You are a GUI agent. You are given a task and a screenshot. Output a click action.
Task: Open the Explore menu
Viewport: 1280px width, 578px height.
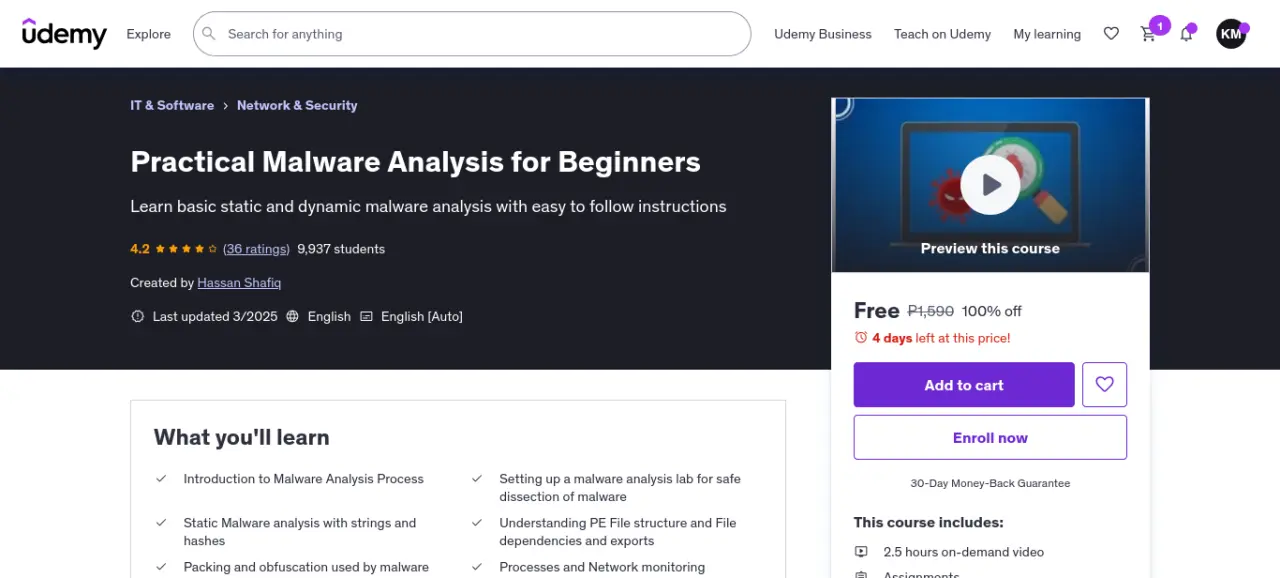(148, 34)
